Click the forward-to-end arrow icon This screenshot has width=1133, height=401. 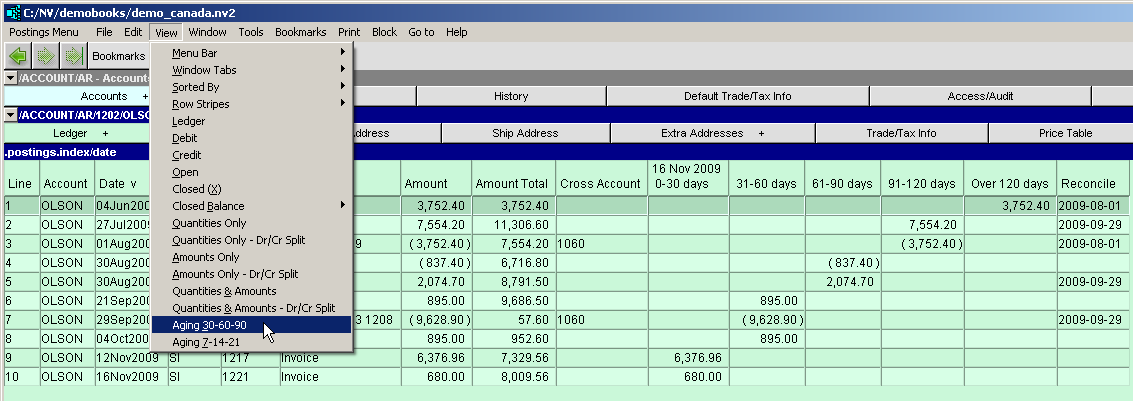point(73,56)
